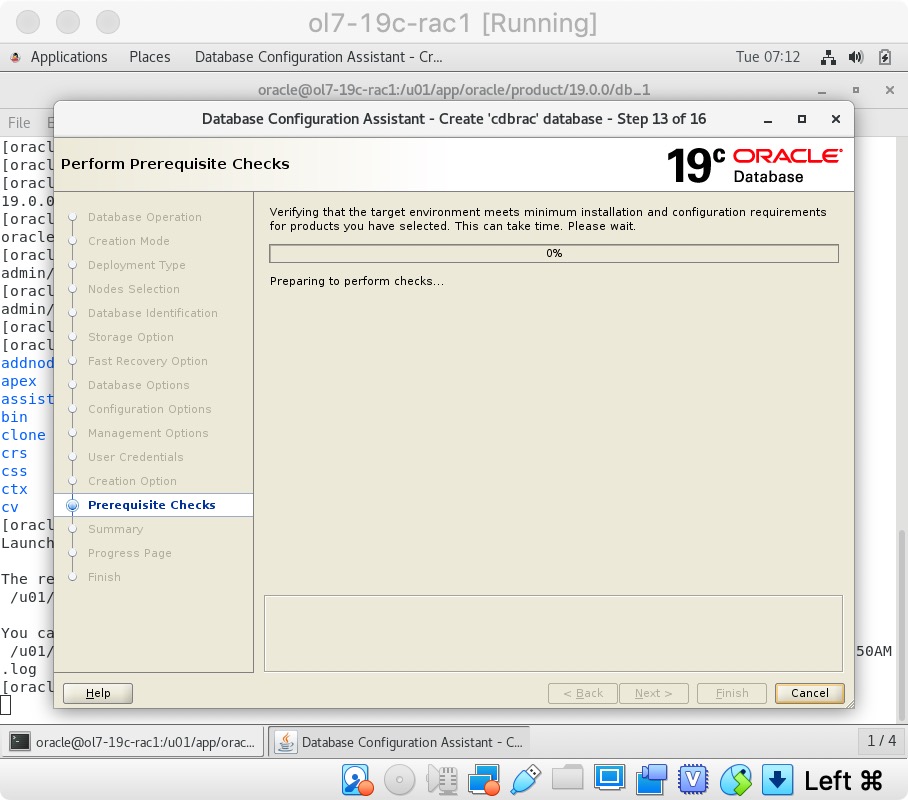Select the Management Options step
The height and width of the screenshot is (800, 908).
[x=148, y=433]
